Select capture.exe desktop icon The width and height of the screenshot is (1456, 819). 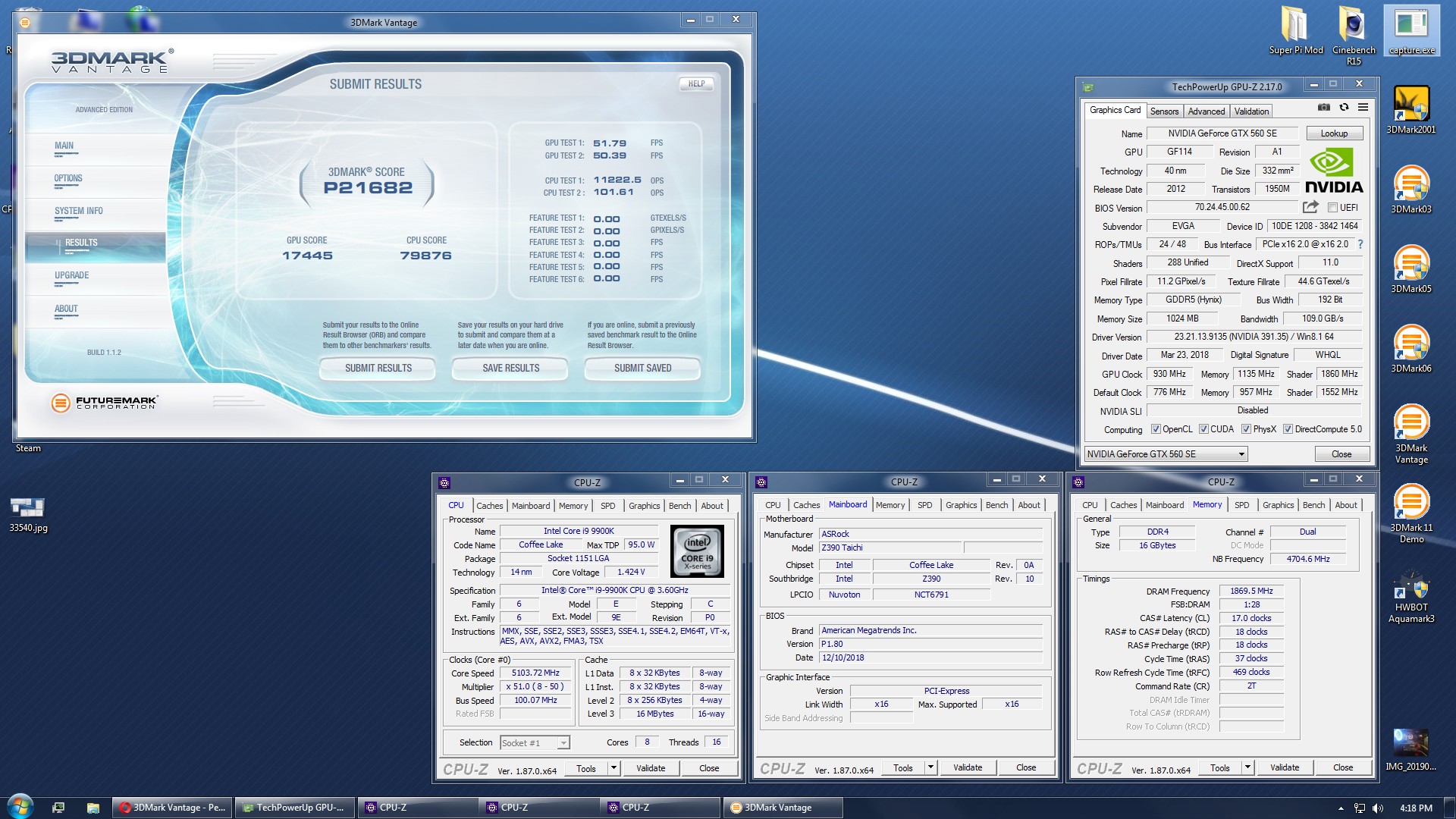[x=1411, y=30]
